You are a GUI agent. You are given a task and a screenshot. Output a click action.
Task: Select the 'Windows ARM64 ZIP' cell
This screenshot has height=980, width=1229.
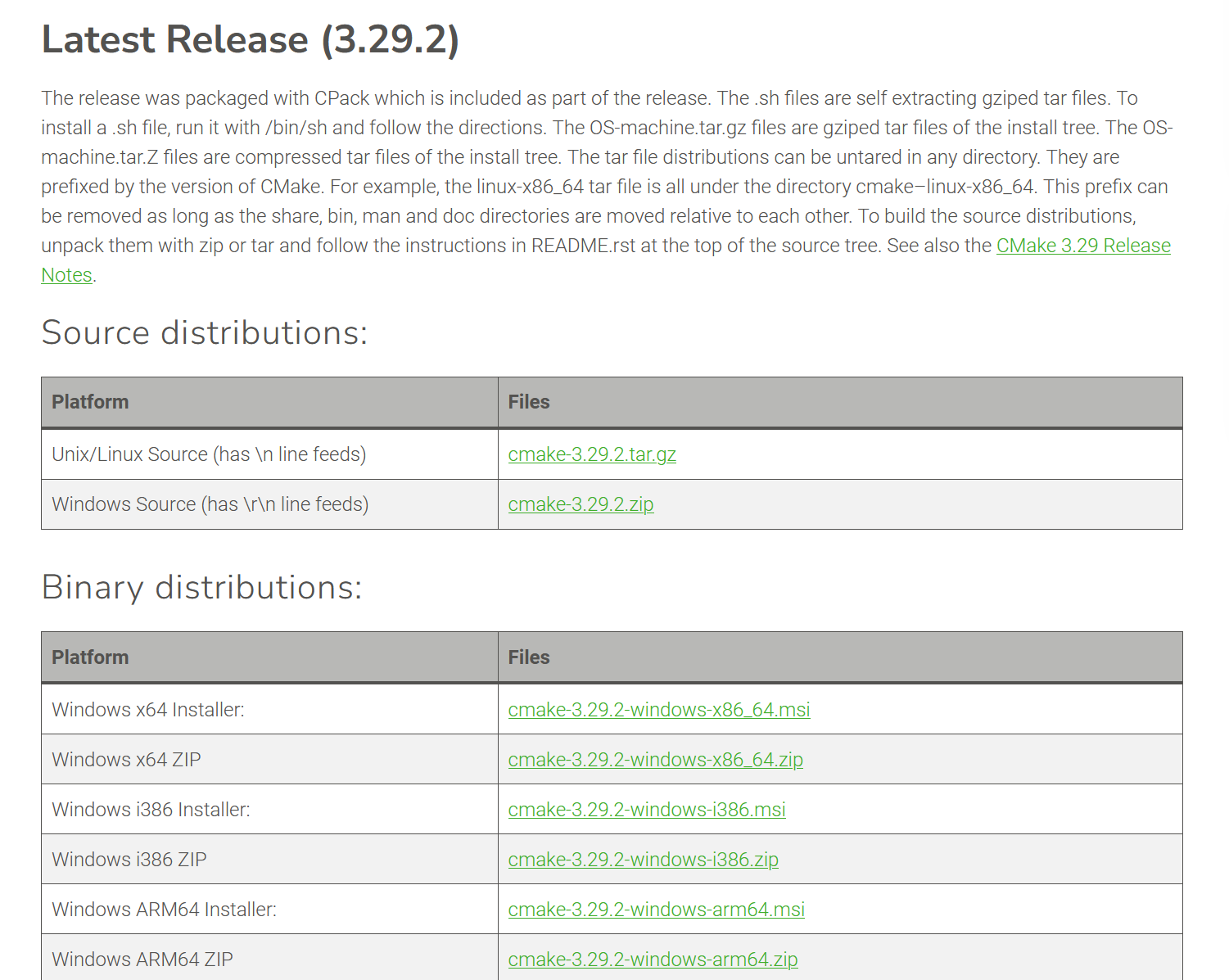click(269, 957)
